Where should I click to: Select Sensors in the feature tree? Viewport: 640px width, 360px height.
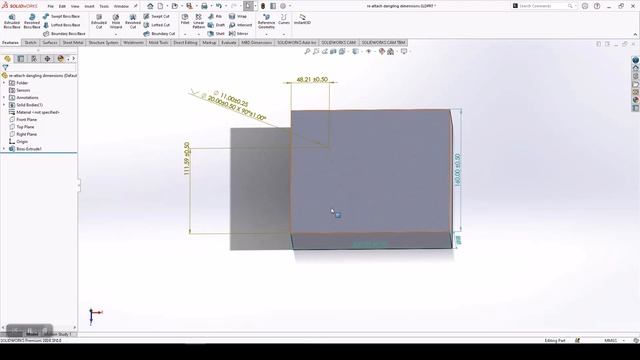pyautogui.click(x=19, y=90)
